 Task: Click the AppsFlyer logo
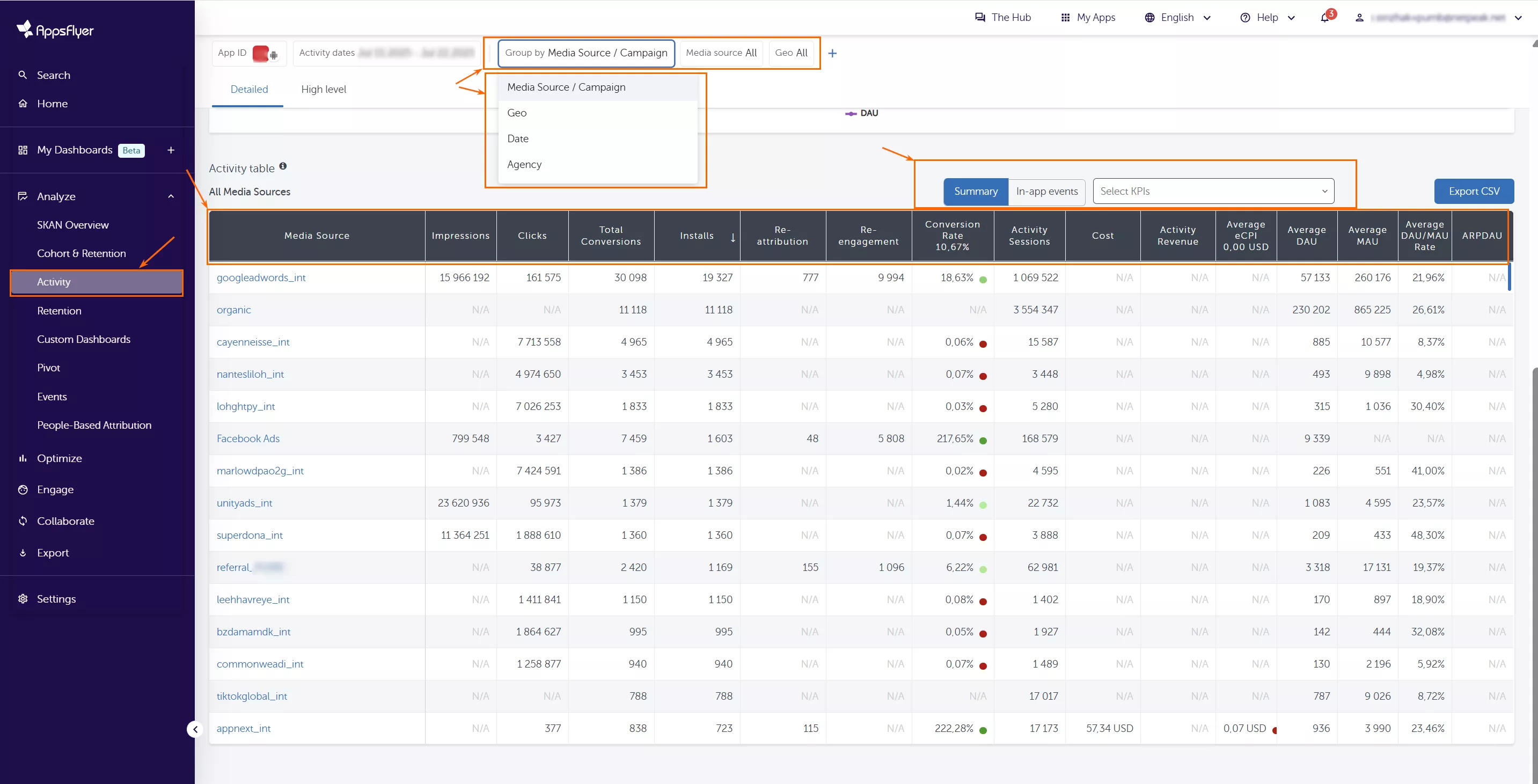[55, 30]
